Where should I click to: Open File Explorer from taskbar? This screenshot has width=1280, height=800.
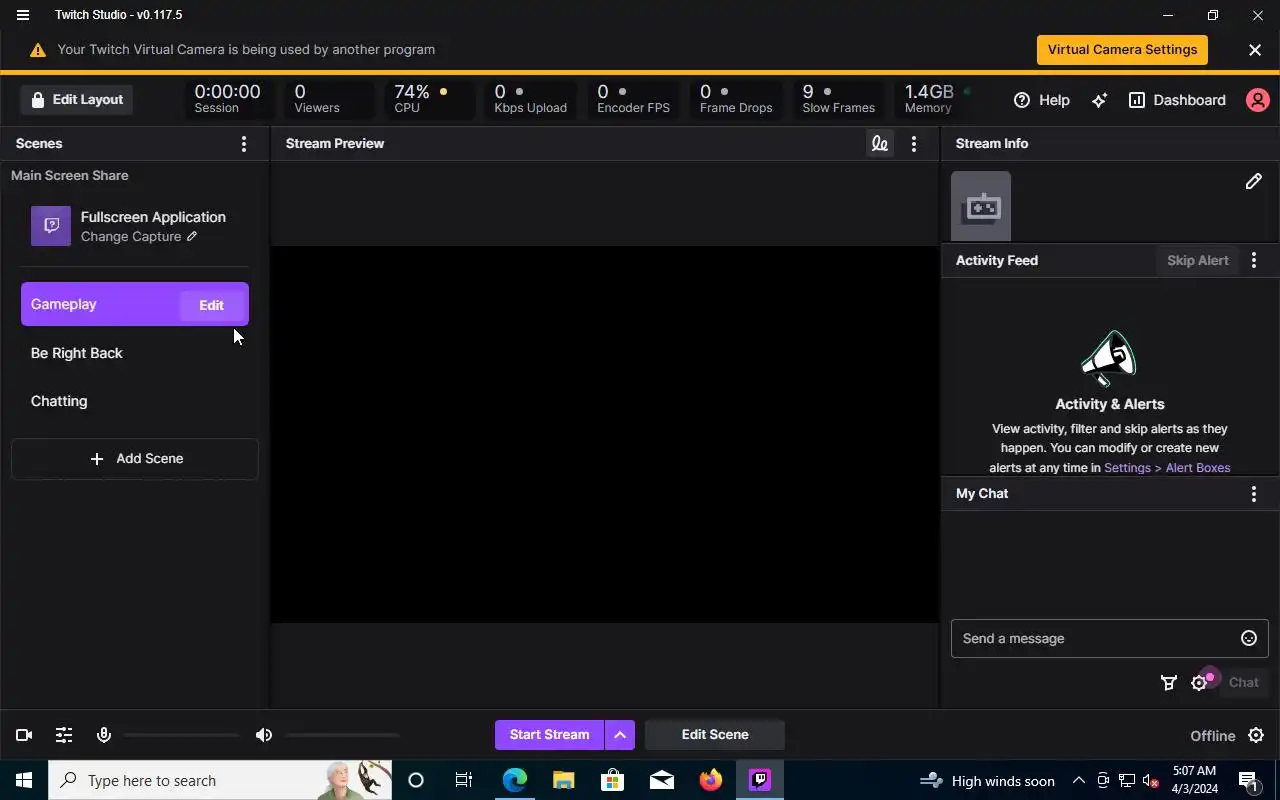coord(564,780)
